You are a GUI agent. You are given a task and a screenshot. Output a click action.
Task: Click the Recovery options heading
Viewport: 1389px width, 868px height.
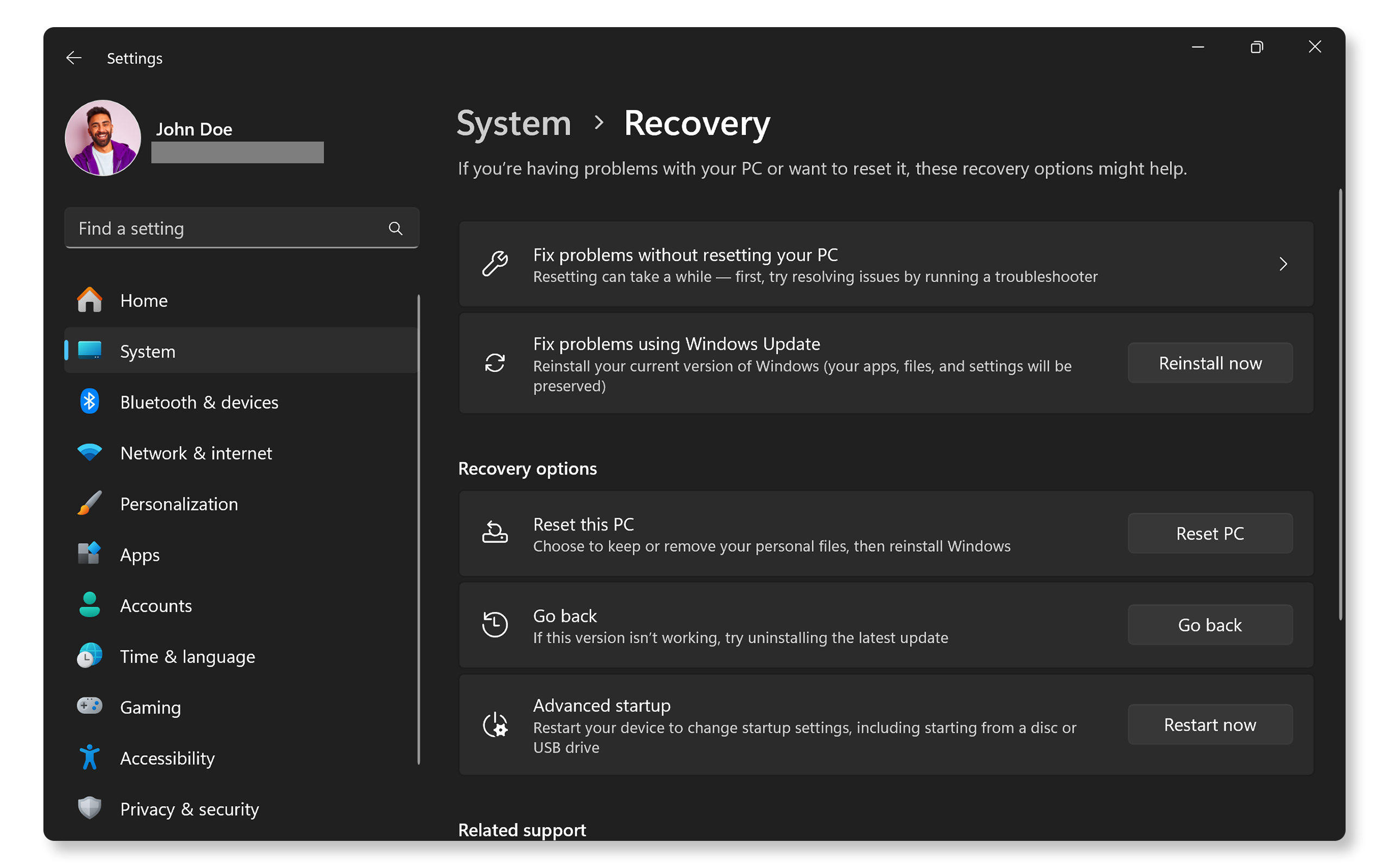point(527,468)
